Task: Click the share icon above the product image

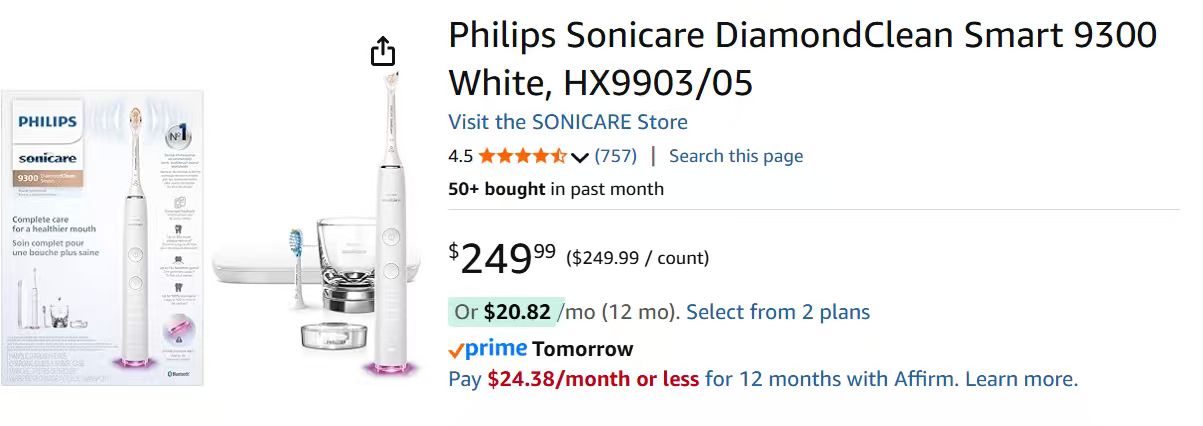Action: (x=383, y=51)
